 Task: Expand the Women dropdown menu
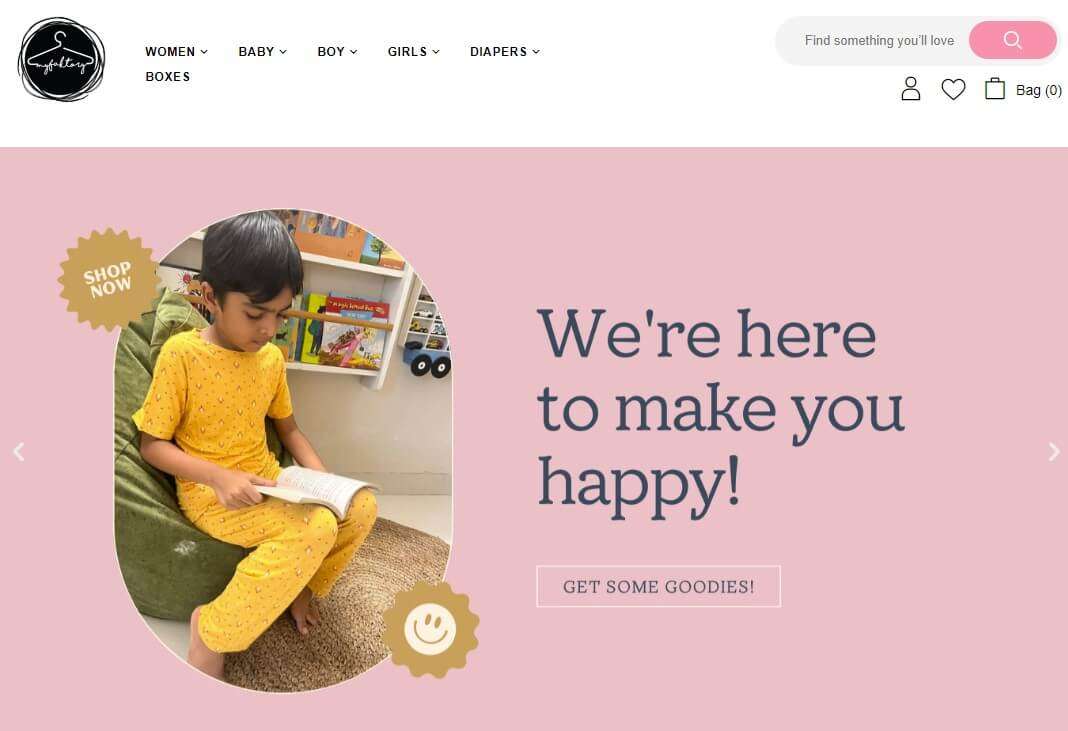(176, 52)
